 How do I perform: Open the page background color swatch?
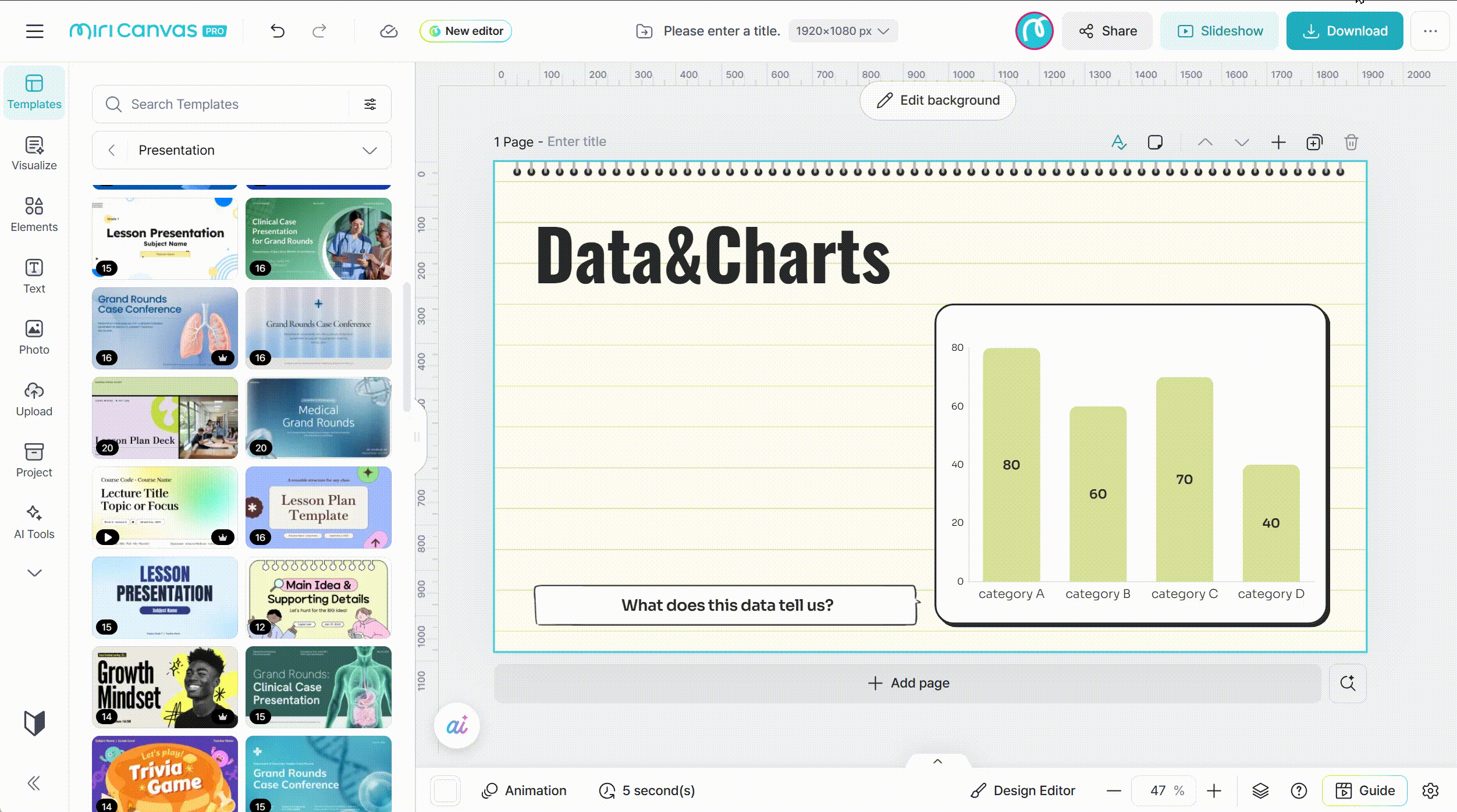[446, 790]
